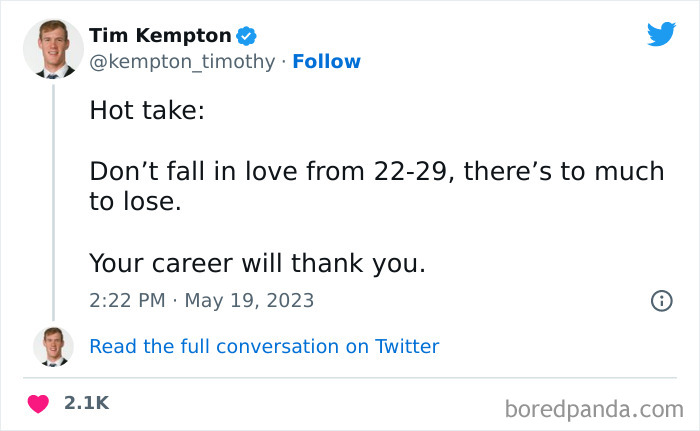This screenshot has height=431, width=700.
Task: Click the Tim Kempton display name
Action: coord(160,36)
